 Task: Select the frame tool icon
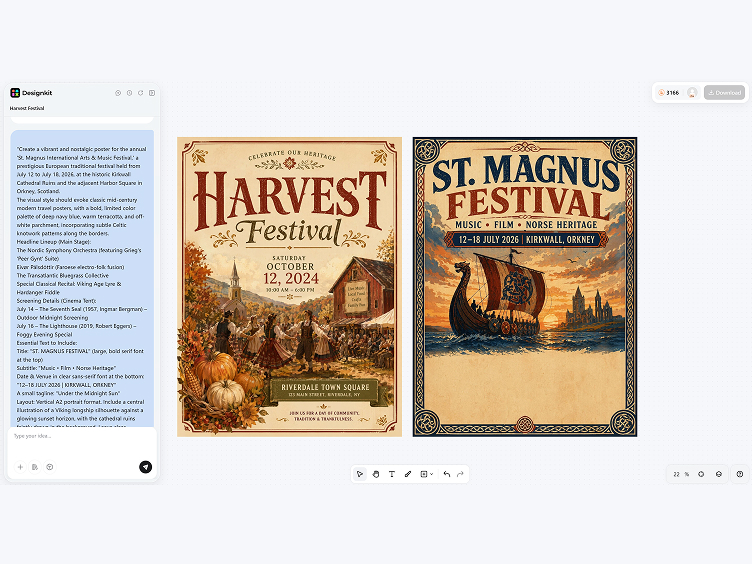pyautogui.click(x=423, y=474)
